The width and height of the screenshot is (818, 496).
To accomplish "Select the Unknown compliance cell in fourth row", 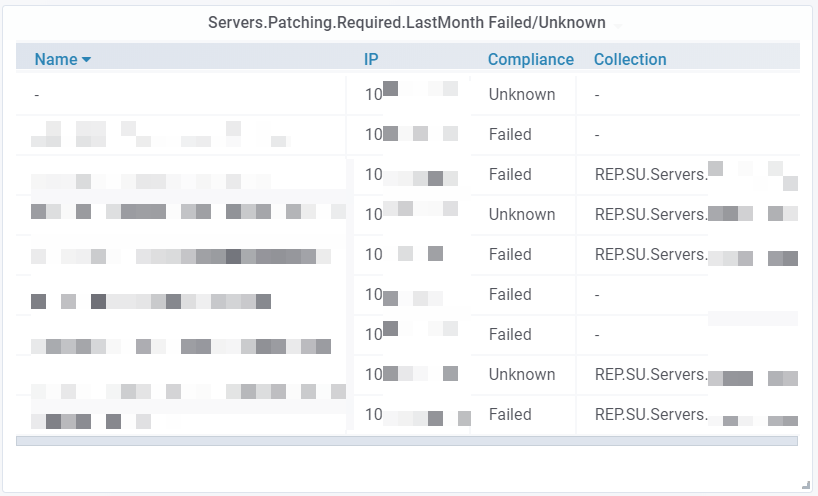I will pyautogui.click(x=522, y=214).
